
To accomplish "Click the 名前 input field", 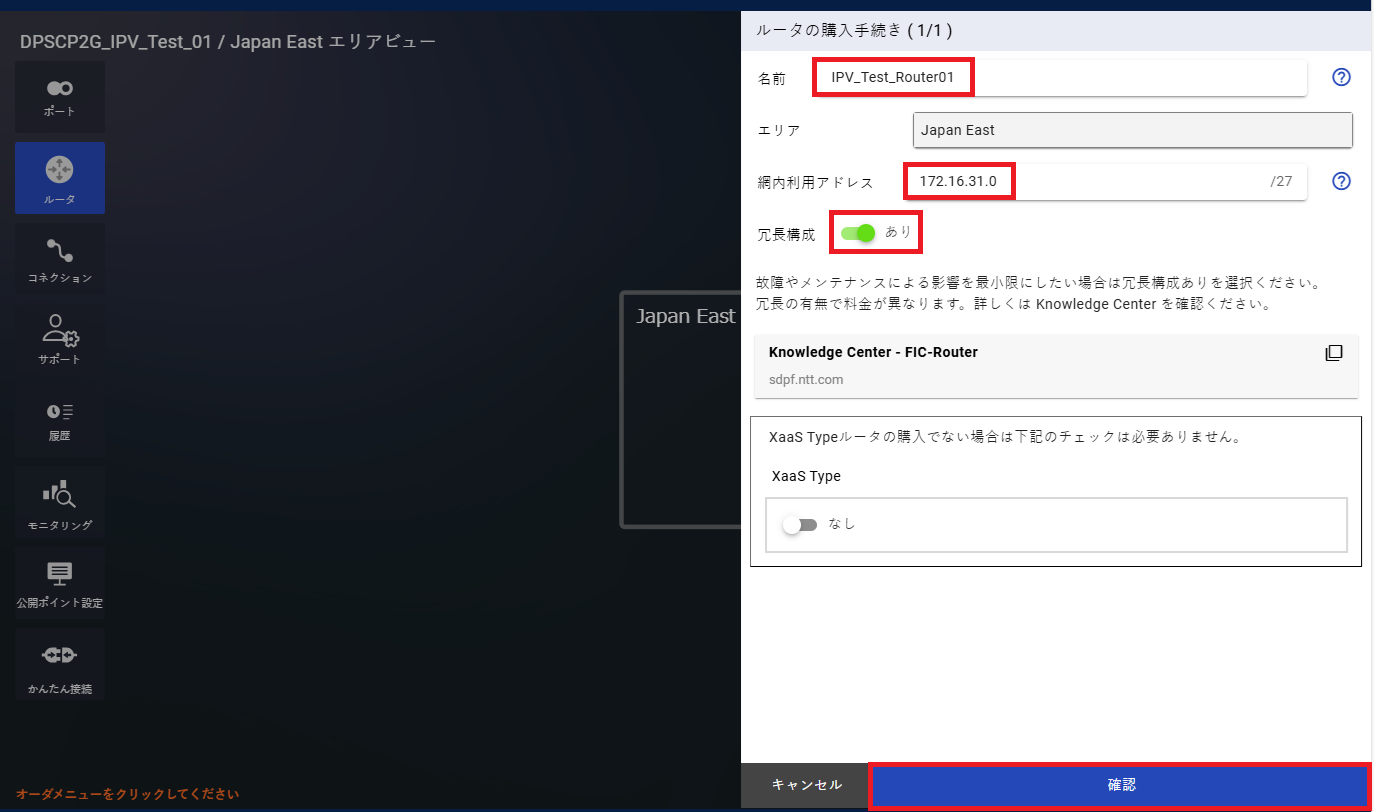I will click(1061, 78).
